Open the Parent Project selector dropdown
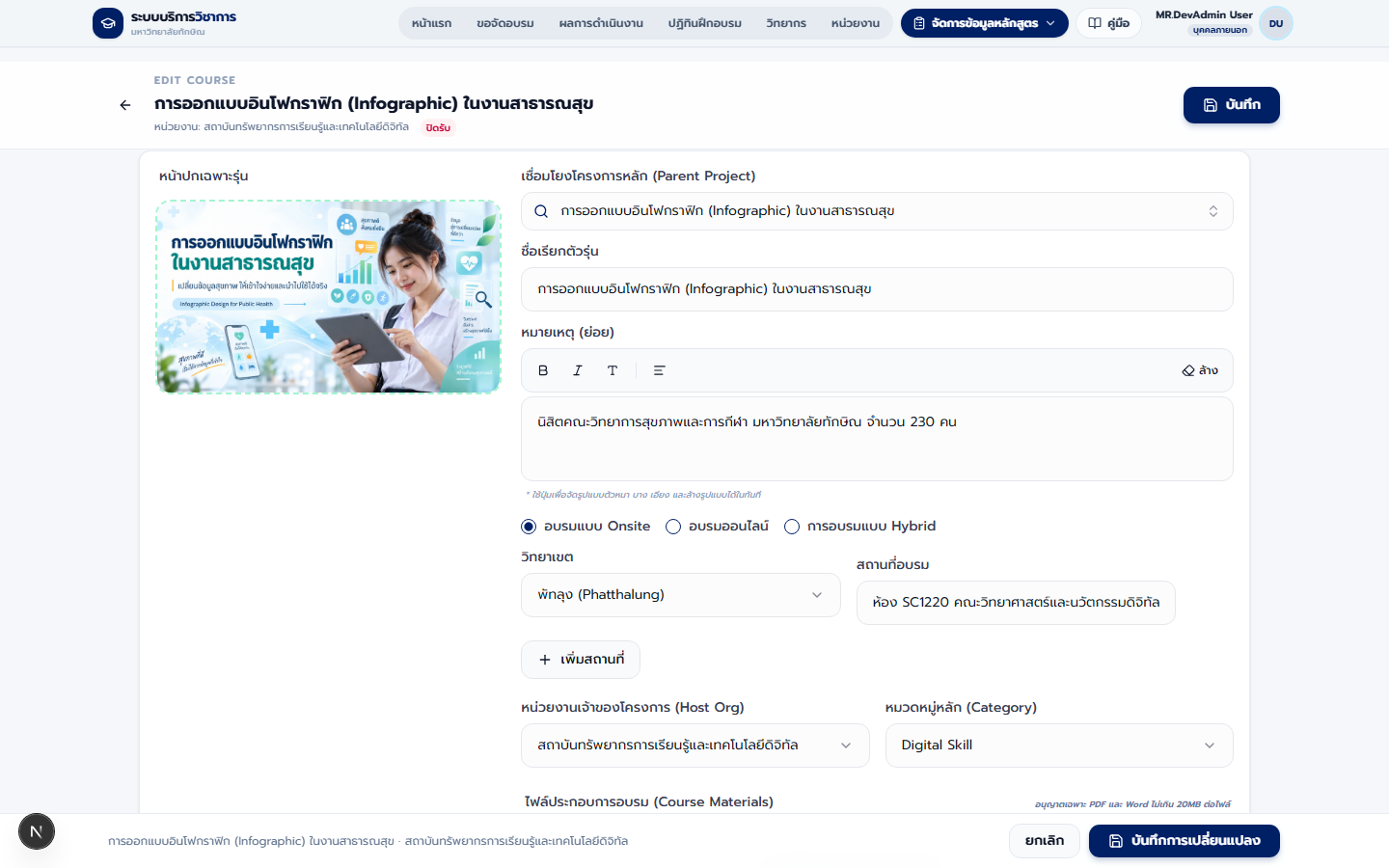The width and height of the screenshot is (1389, 868). coord(877,211)
